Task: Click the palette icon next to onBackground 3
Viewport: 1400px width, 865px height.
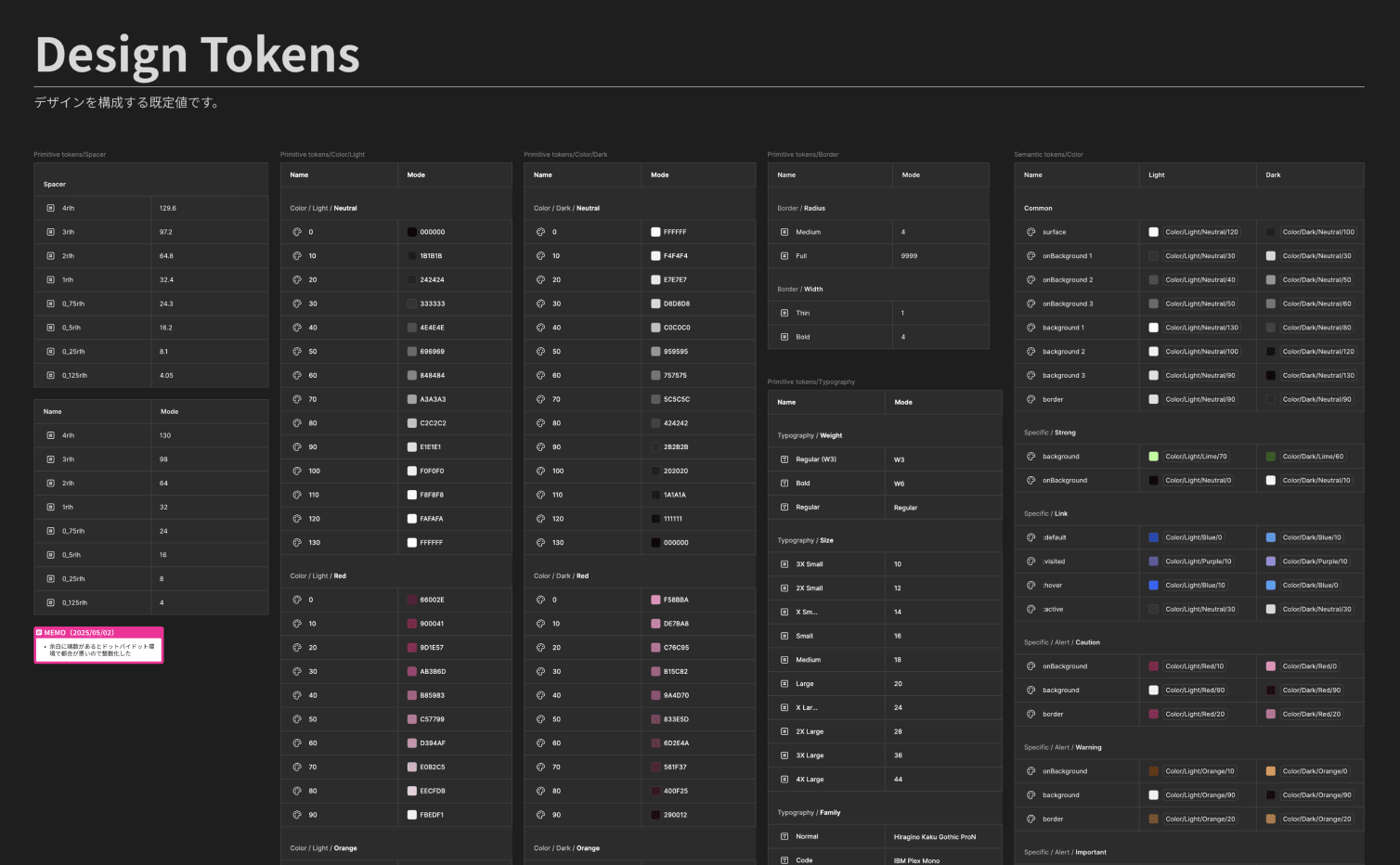Action: click(x=1031, y=303)
